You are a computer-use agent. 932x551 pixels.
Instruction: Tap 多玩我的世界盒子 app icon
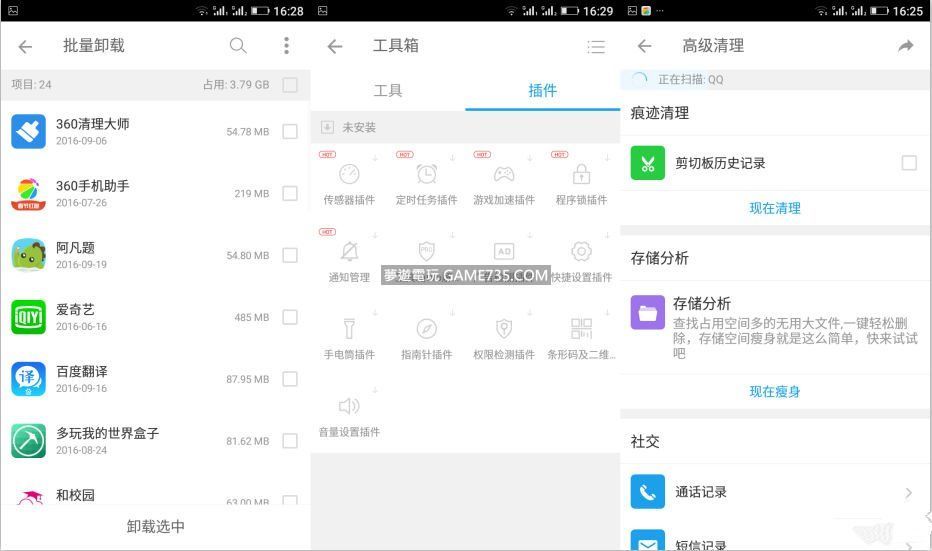coord(29,441)
